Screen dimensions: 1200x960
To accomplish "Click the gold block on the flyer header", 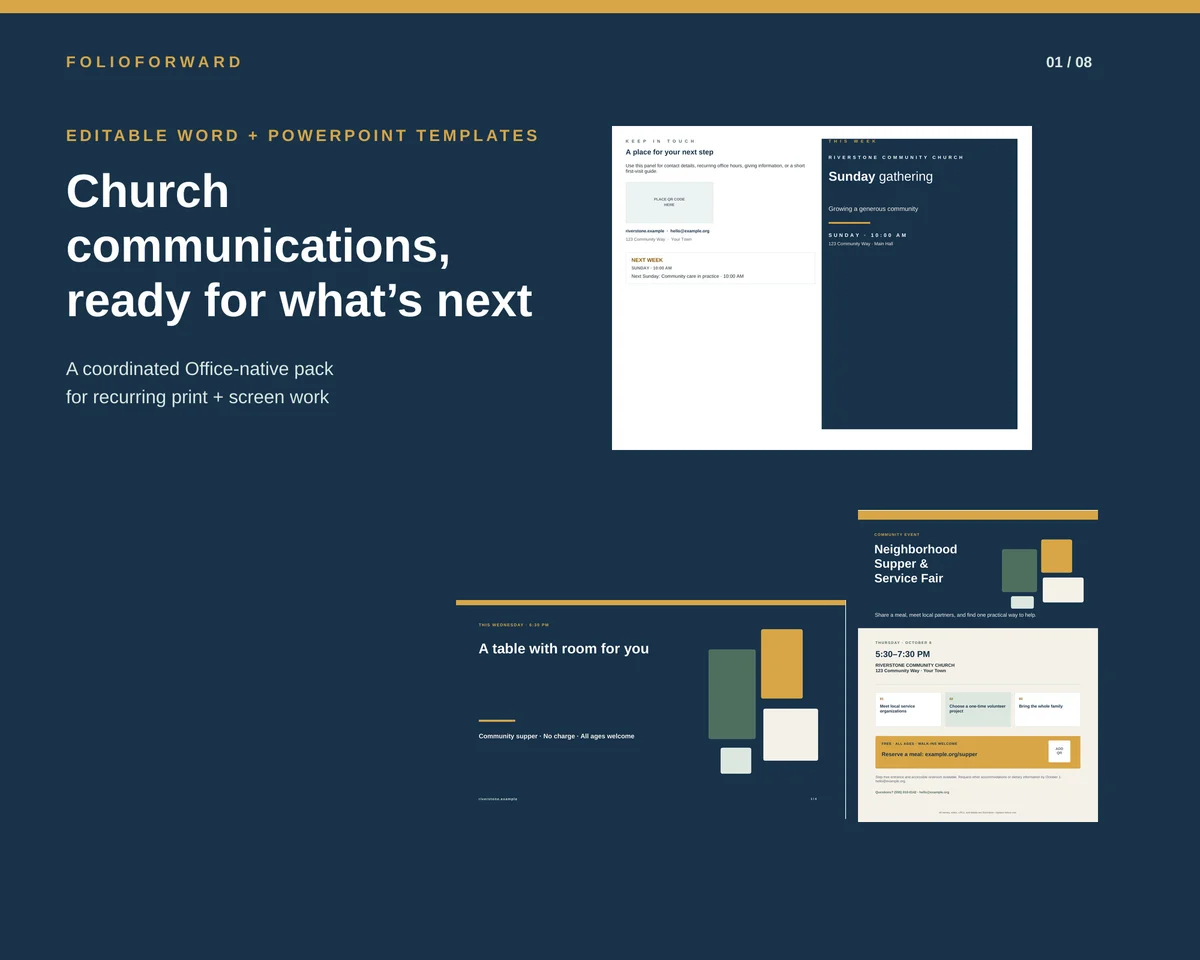I will [1056, 556].
